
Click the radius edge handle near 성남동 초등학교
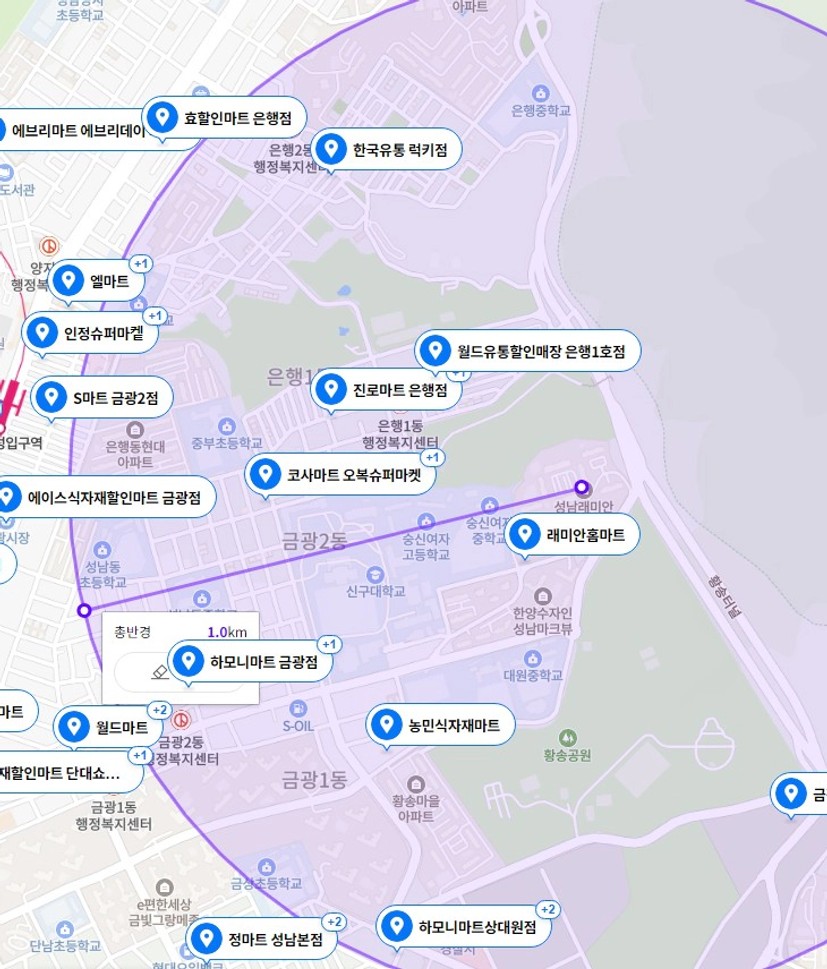click(x=85, y=611)
